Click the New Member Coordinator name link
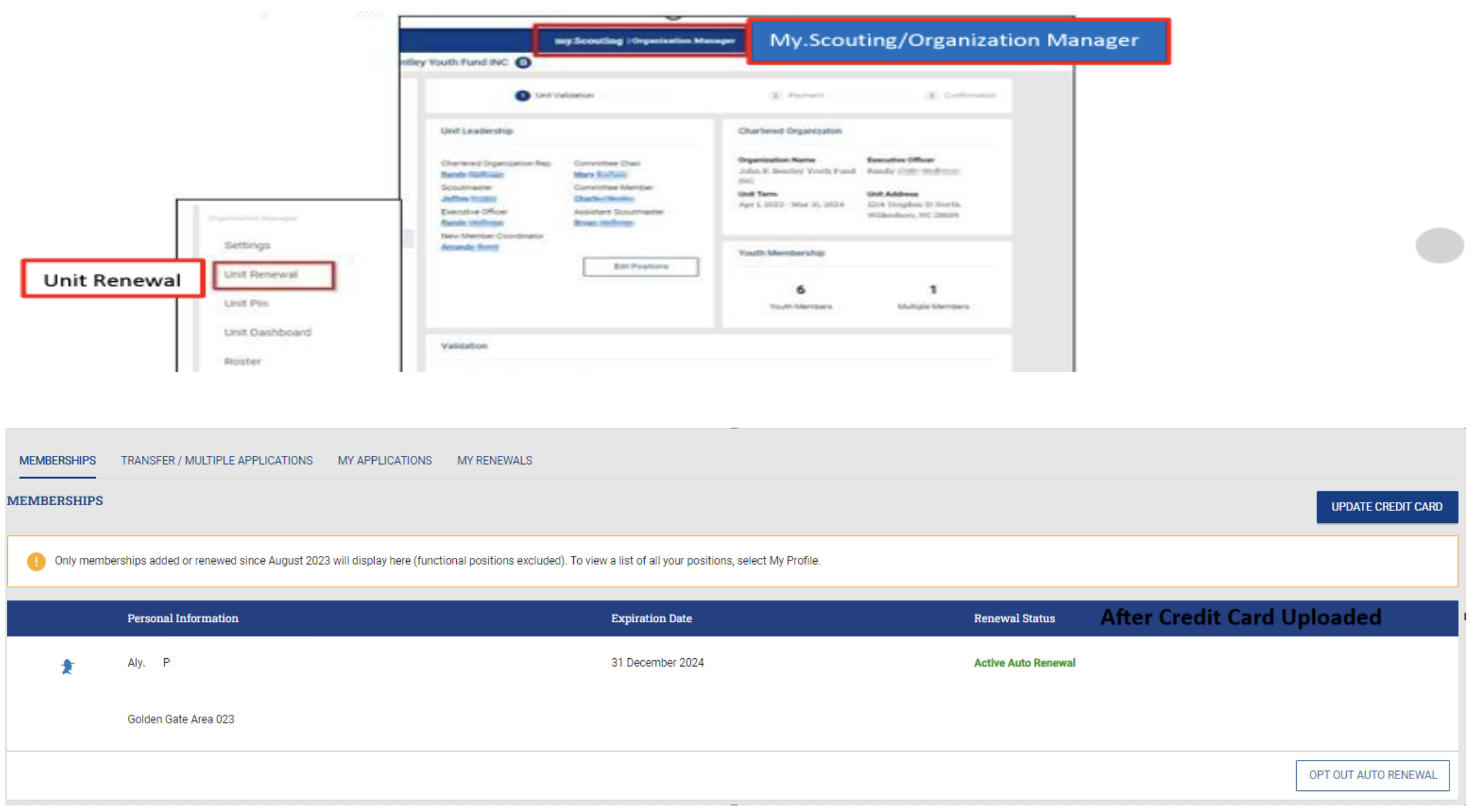The height and width of the screenshot is (812, 1475). point(469,248)
